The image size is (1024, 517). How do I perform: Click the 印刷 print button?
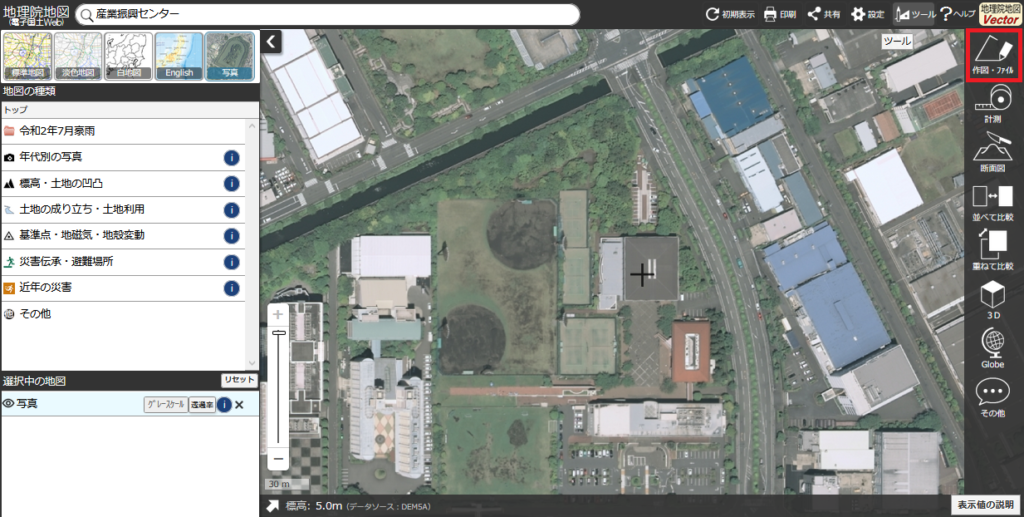(780, 14)
